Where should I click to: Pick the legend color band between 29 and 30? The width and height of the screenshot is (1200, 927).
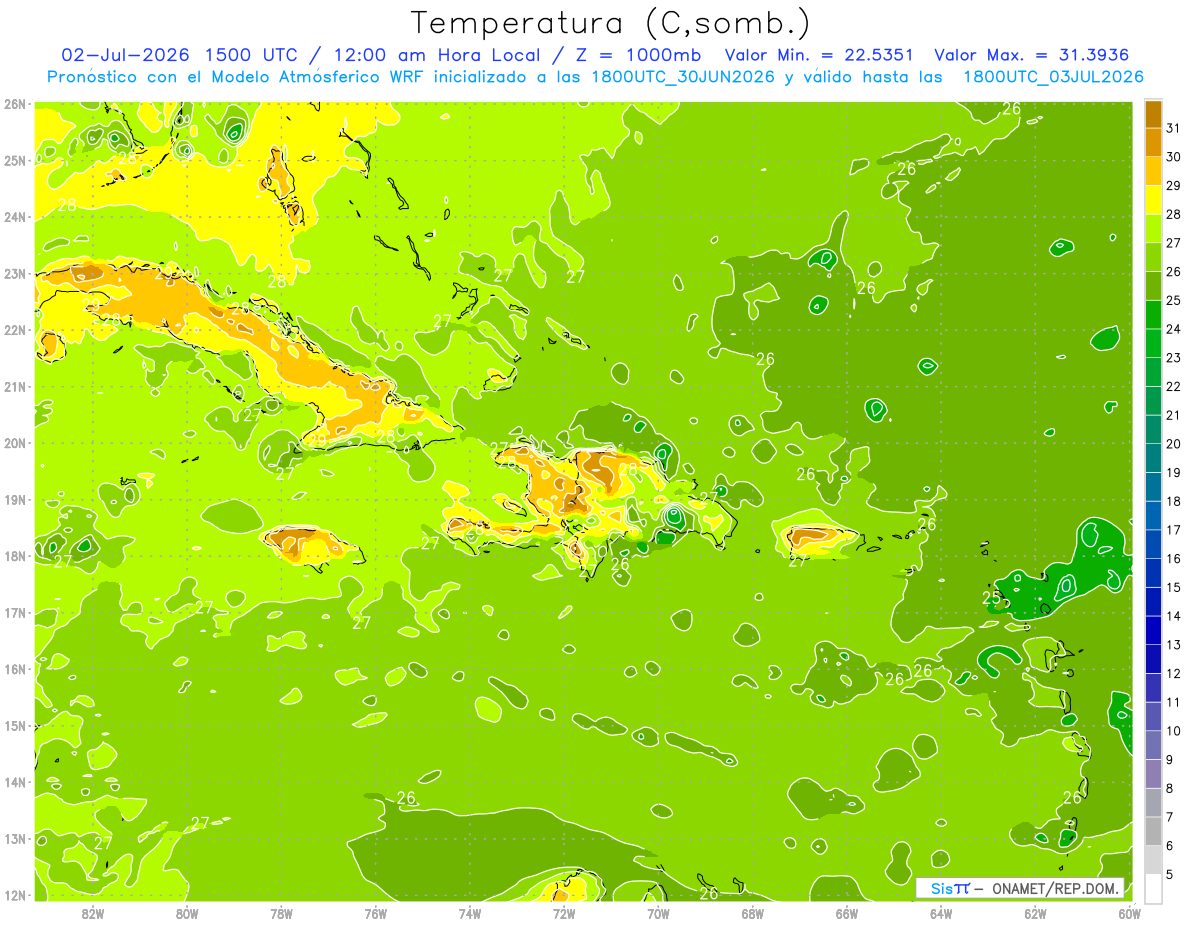pos(1153,172)
